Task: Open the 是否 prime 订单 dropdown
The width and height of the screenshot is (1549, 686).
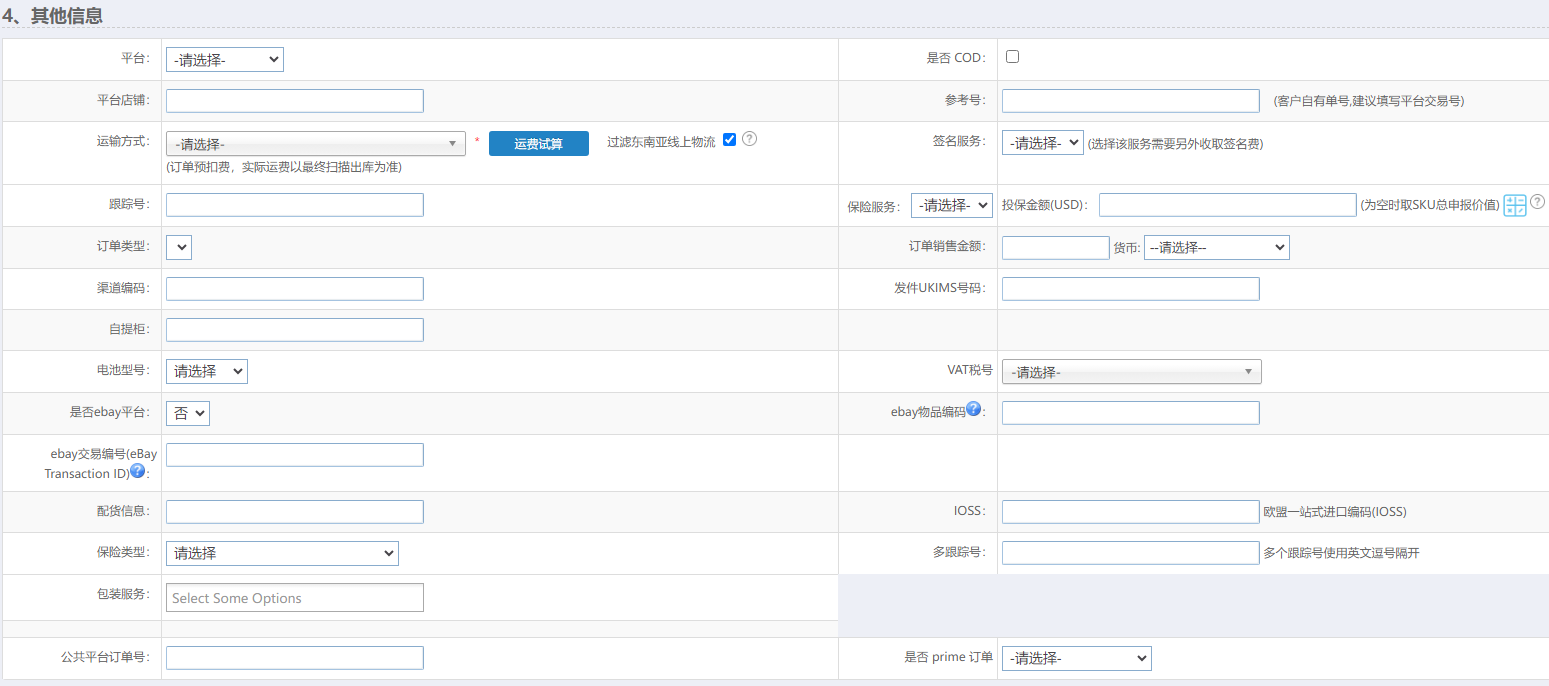Action: click(x=1076, y=658)
